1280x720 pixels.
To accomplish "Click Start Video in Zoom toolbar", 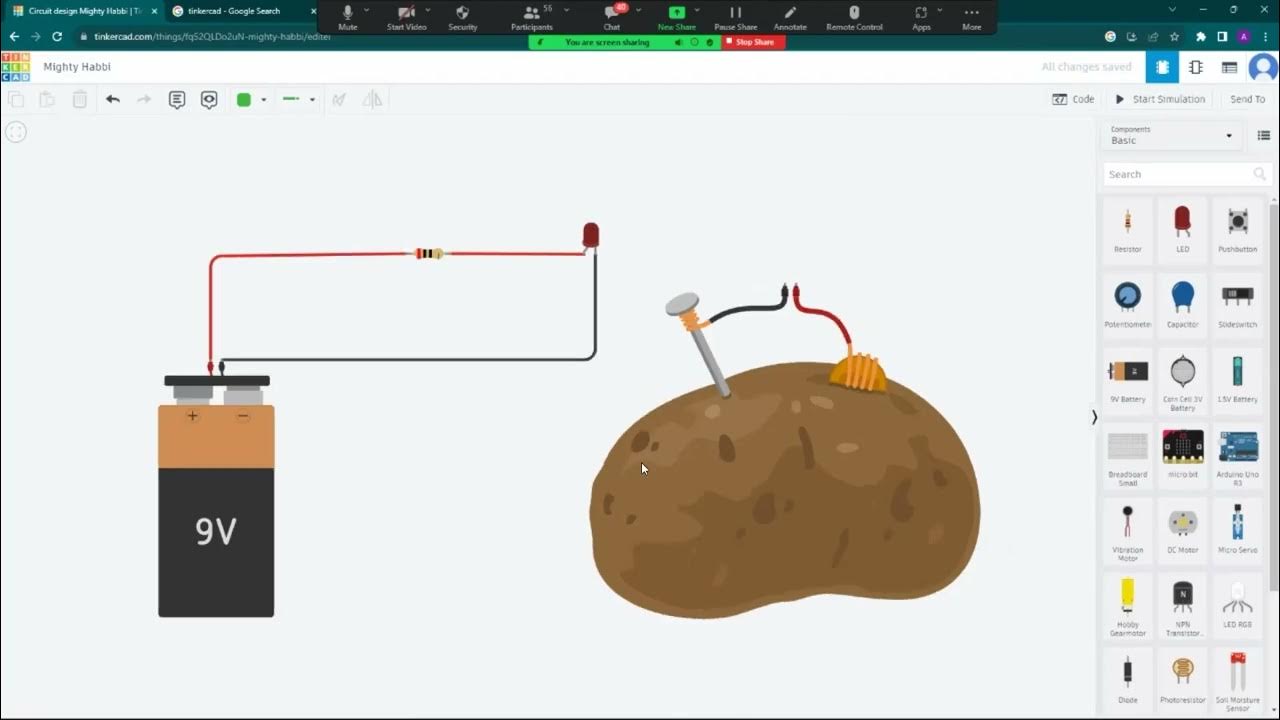I will 407,17.
